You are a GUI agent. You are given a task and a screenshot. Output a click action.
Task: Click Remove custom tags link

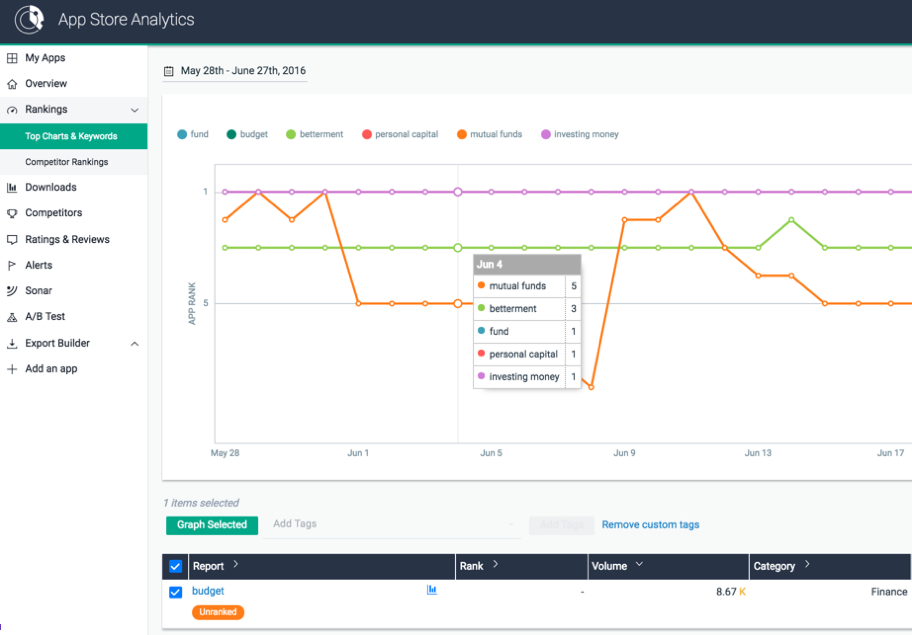(x=650, y=525)
